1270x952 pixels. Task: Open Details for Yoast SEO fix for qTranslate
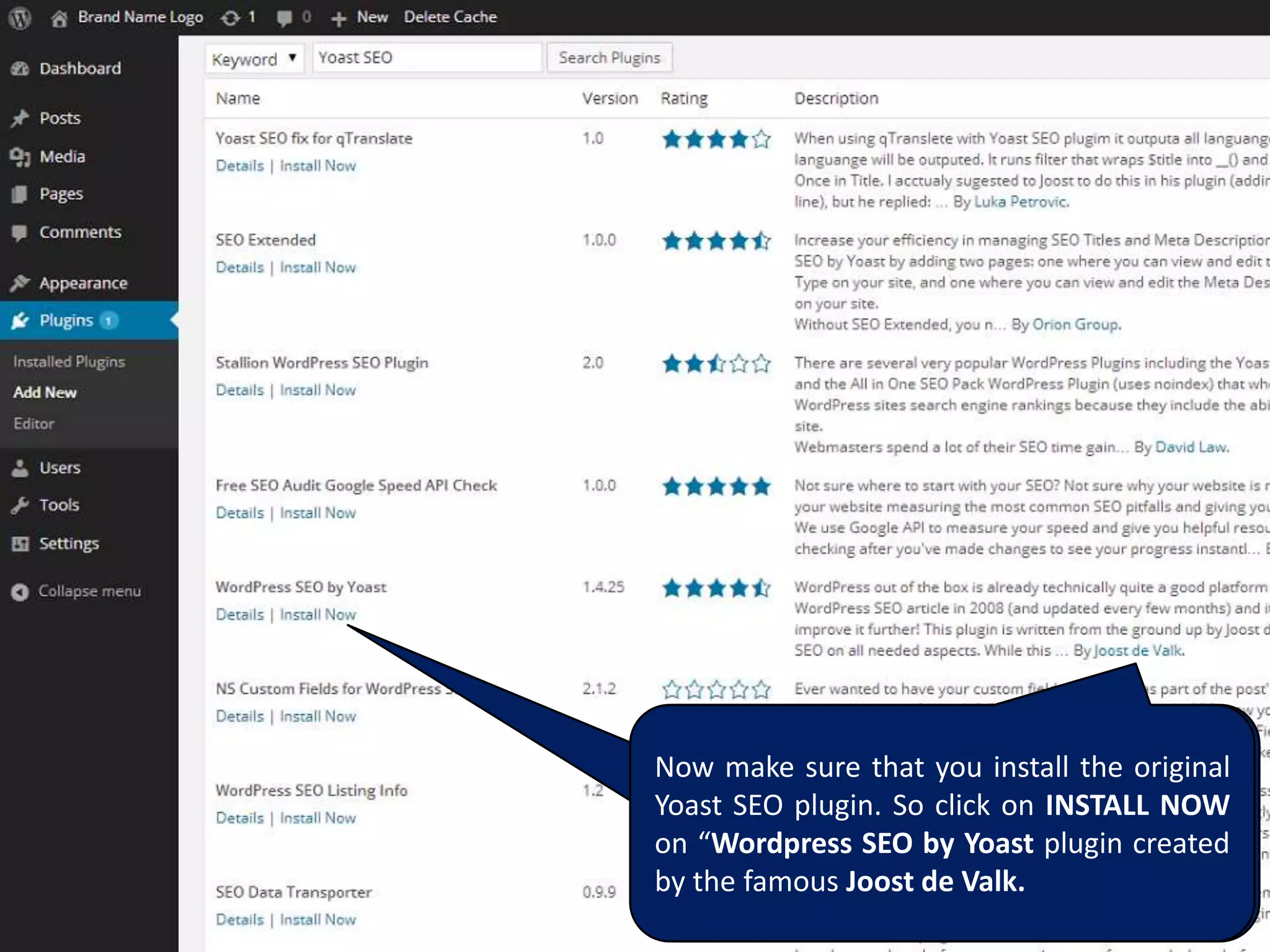(x=240, y=165)
